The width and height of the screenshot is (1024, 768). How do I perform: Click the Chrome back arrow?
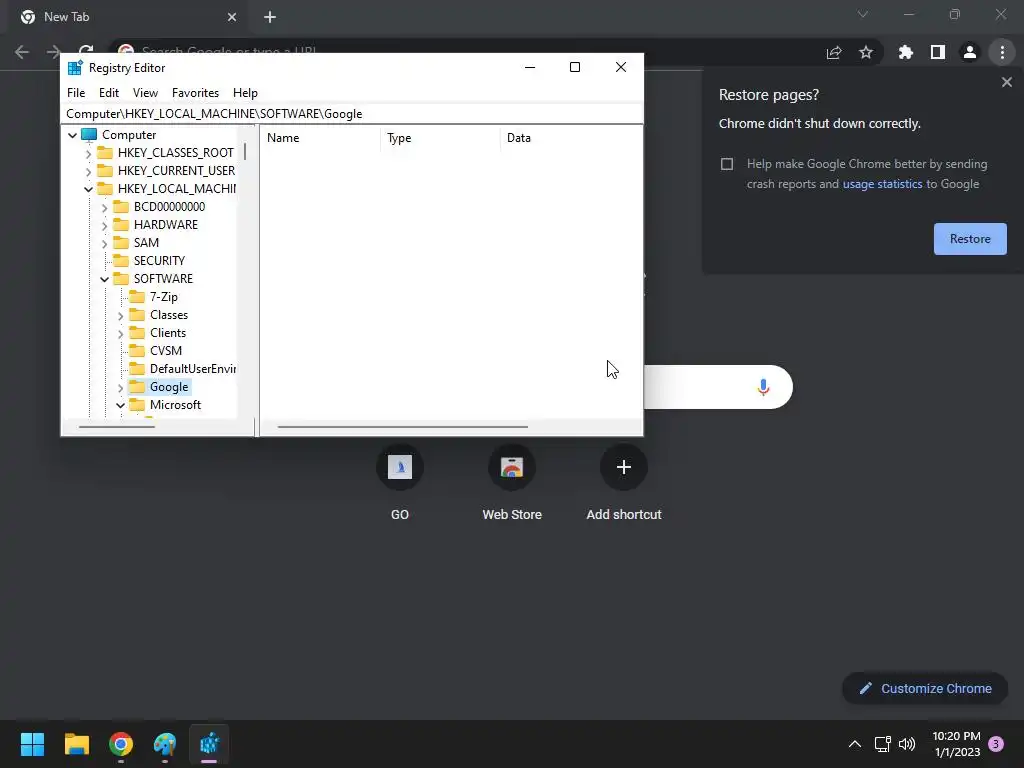tap(22, 52)
